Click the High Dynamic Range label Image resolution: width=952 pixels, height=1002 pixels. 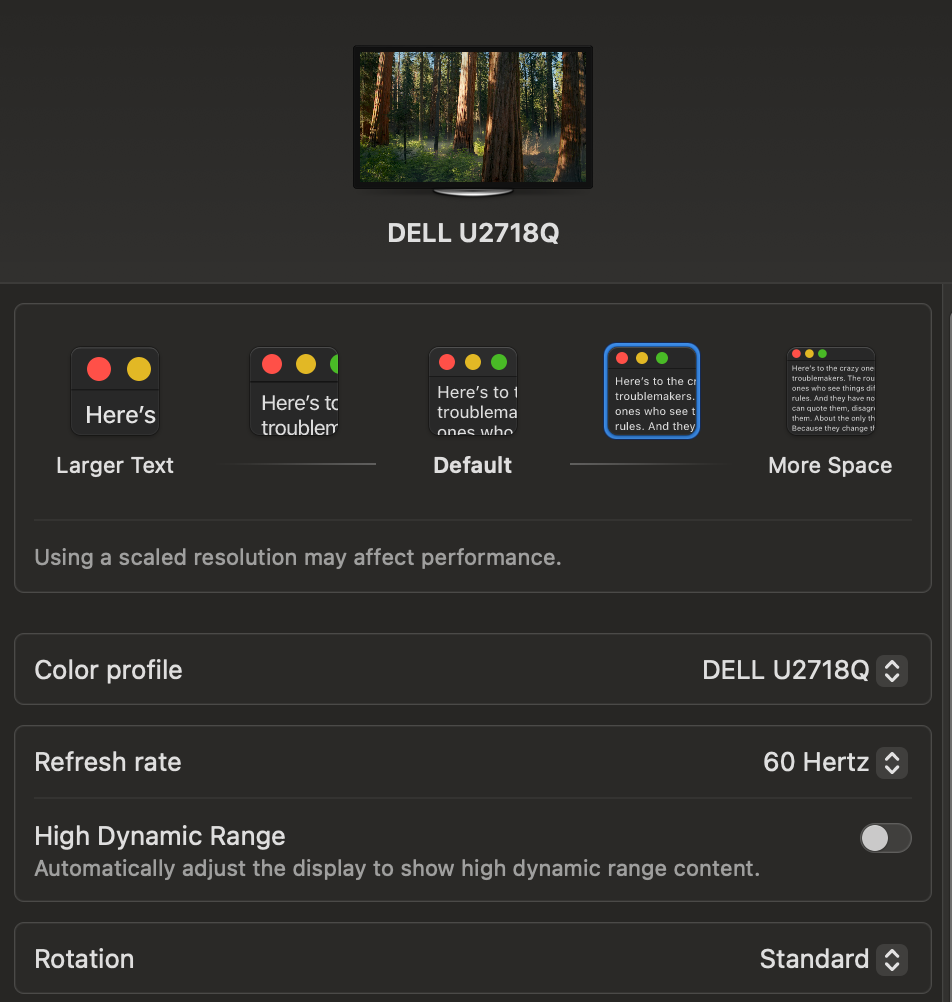coord(160,836)
